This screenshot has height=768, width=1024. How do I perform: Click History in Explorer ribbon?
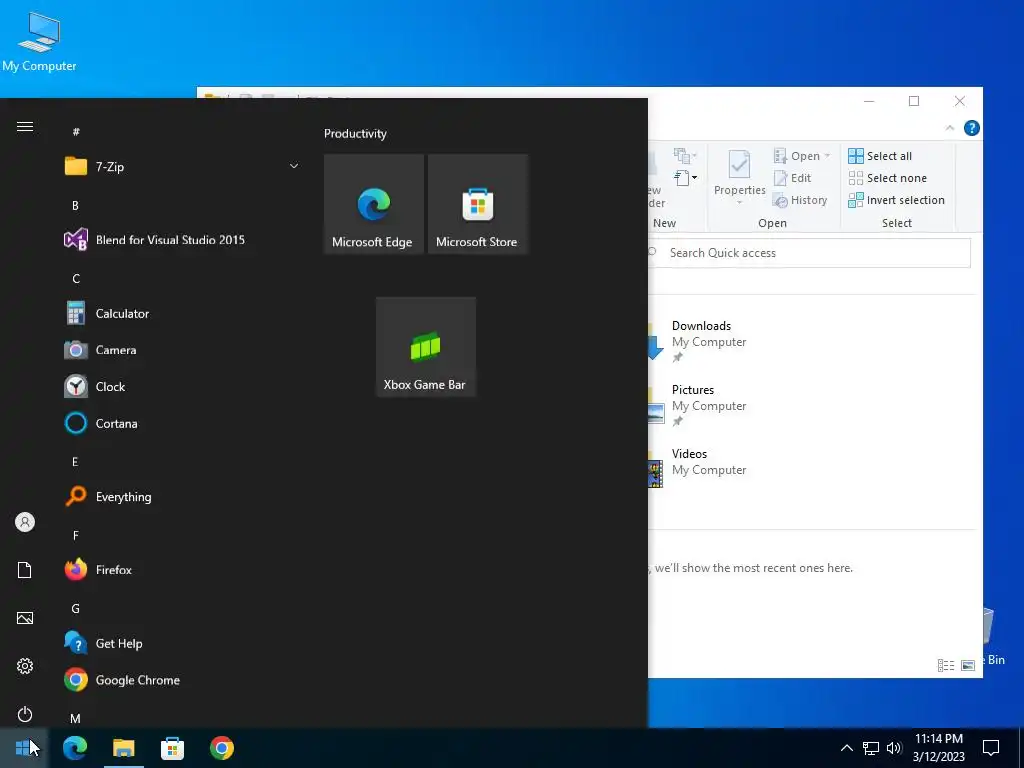coord(800,200)
